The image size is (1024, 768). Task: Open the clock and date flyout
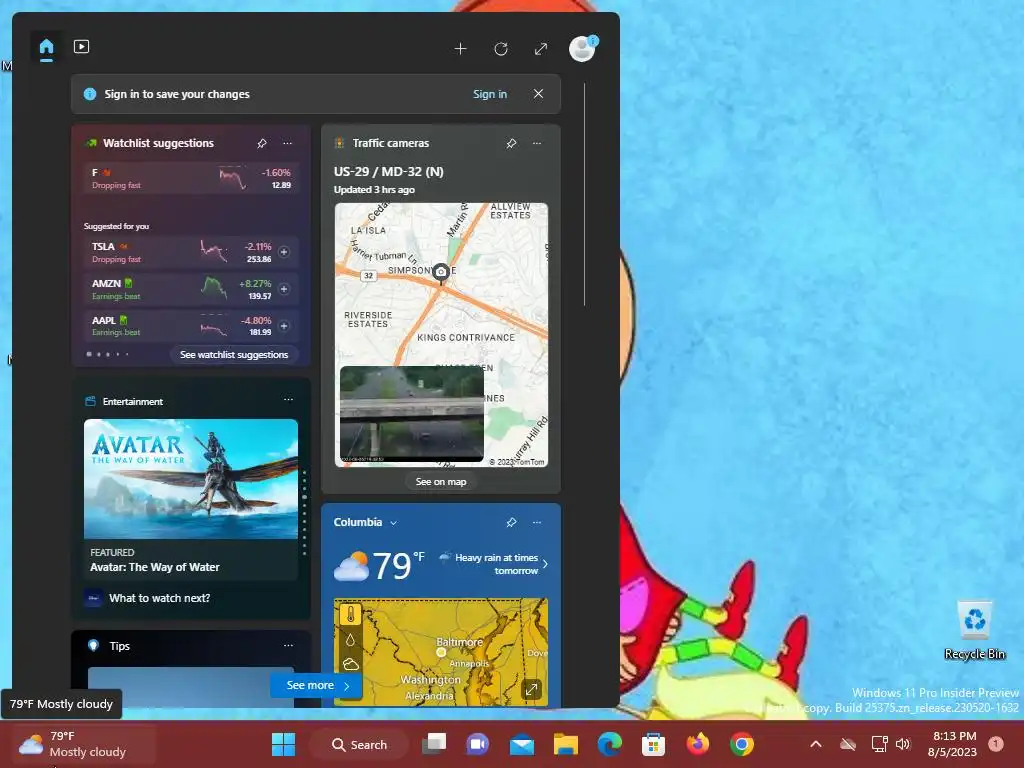(953, 744)
